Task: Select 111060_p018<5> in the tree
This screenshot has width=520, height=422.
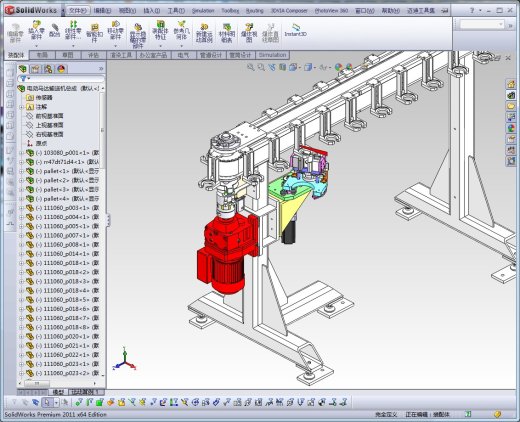Action: click(x=63, y=300)
